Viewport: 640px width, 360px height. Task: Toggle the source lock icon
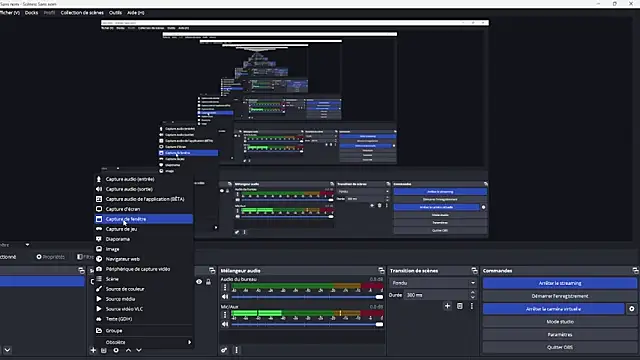(x=209, y=282)
